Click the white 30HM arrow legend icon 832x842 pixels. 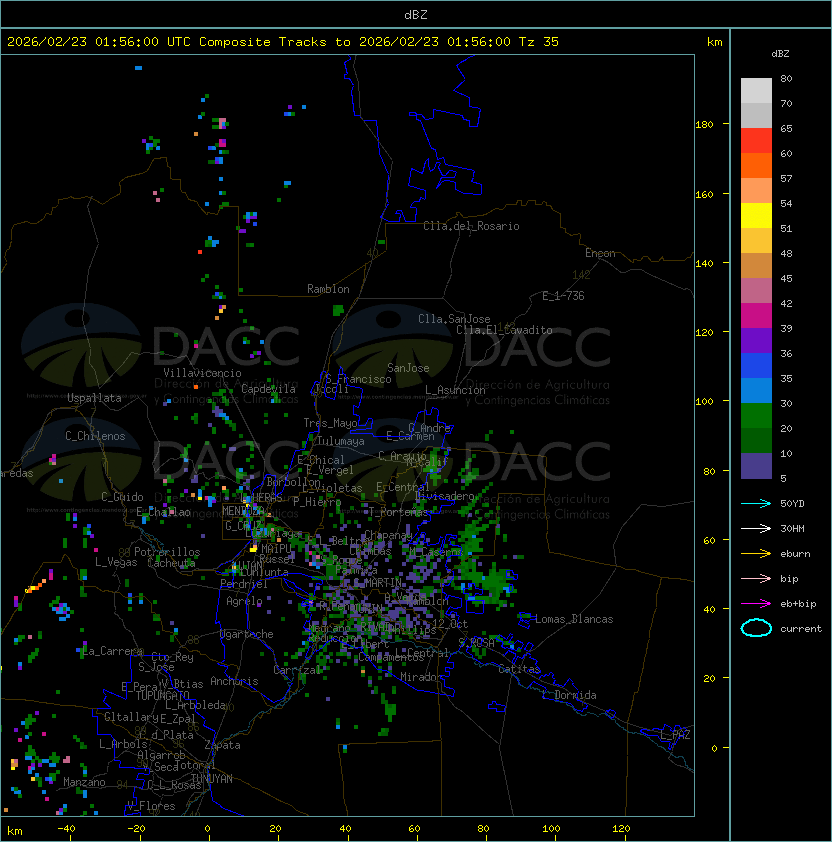click(756, 528)
